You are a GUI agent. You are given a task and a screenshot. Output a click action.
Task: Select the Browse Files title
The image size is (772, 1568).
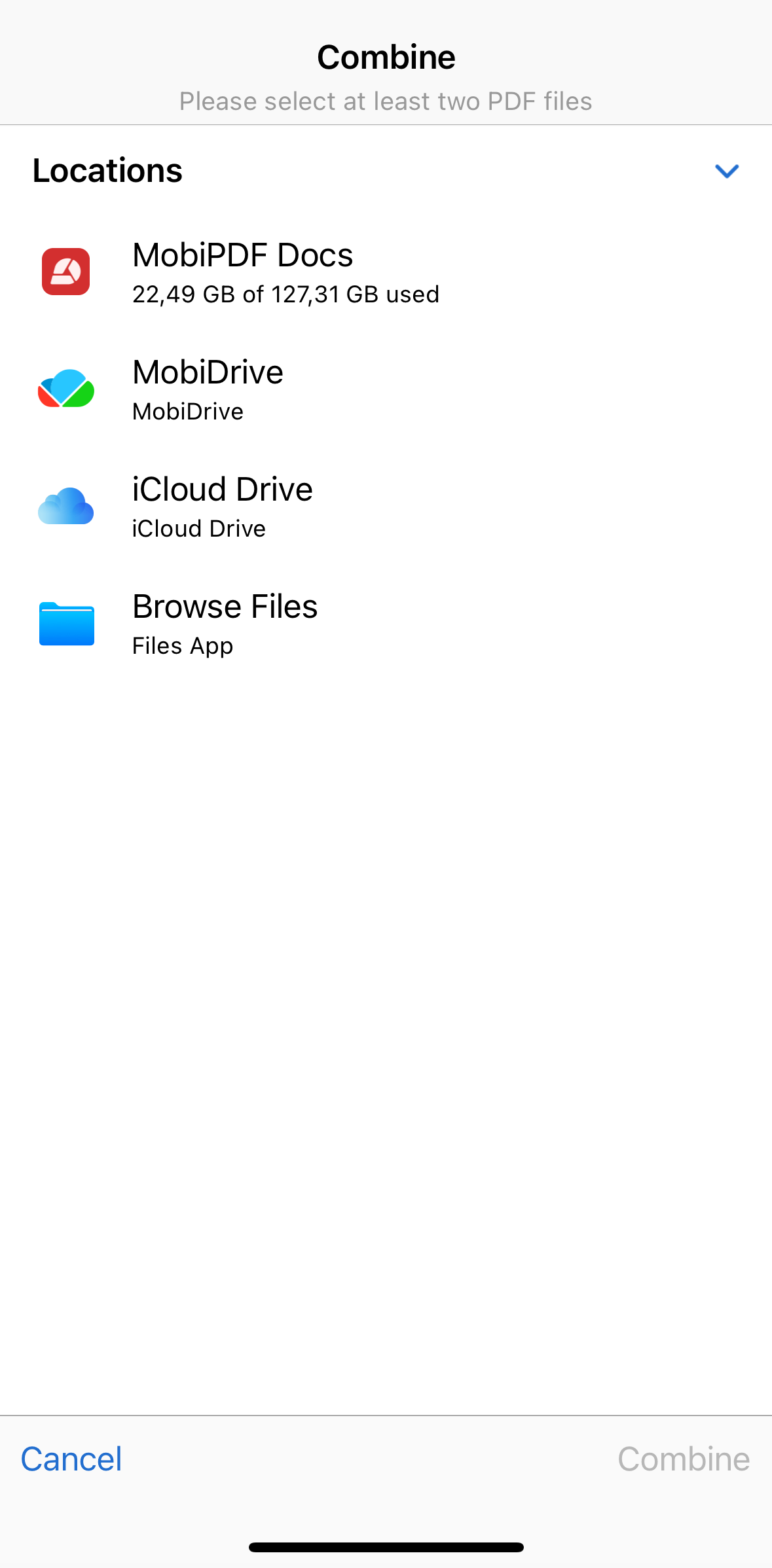(225, 607)
